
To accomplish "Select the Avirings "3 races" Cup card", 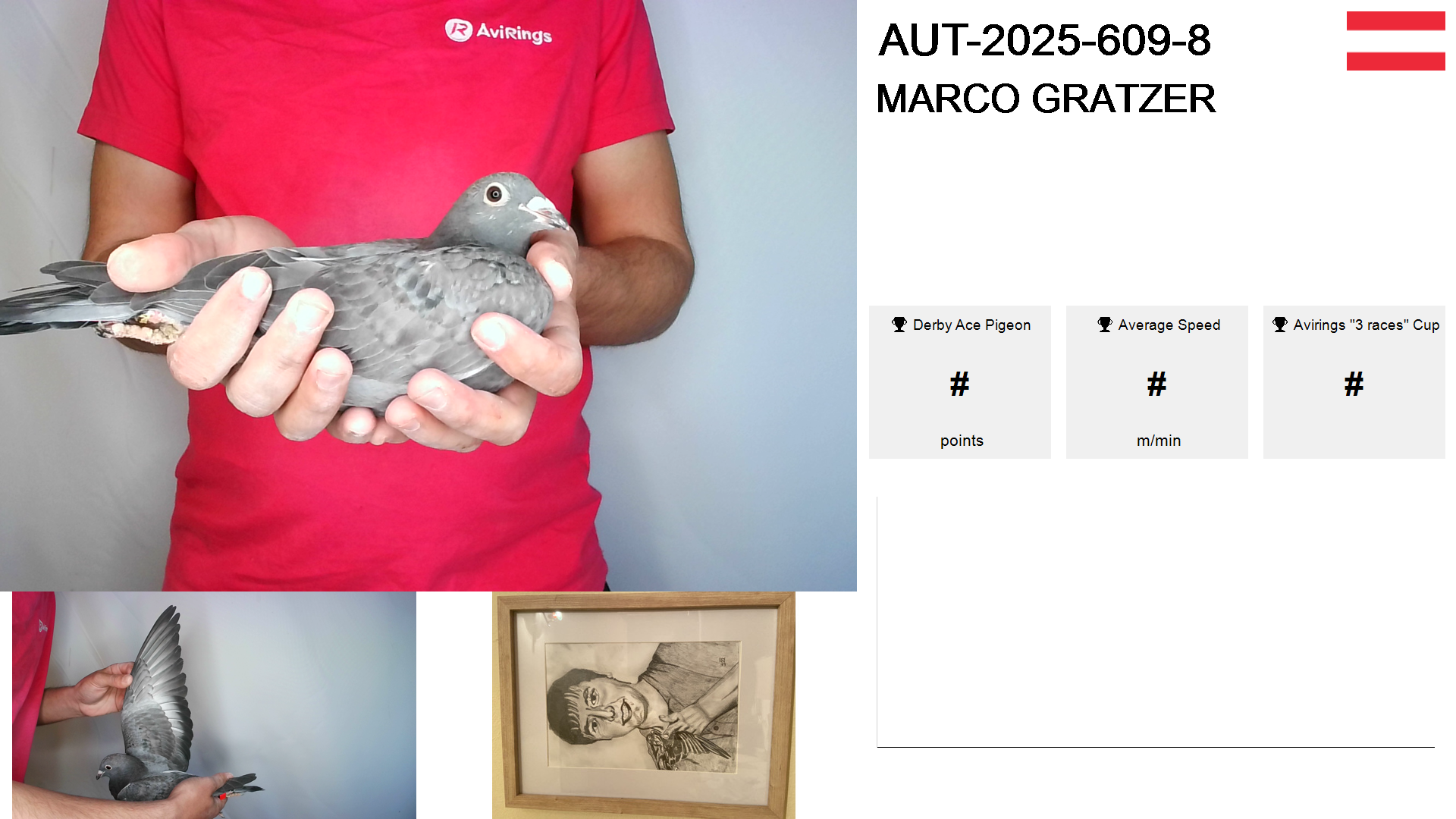I will pos(1354,382).
